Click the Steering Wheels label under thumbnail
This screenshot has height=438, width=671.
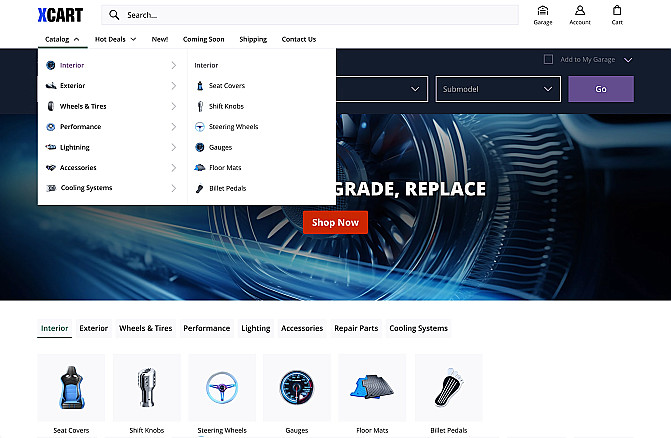pos(222,430)
